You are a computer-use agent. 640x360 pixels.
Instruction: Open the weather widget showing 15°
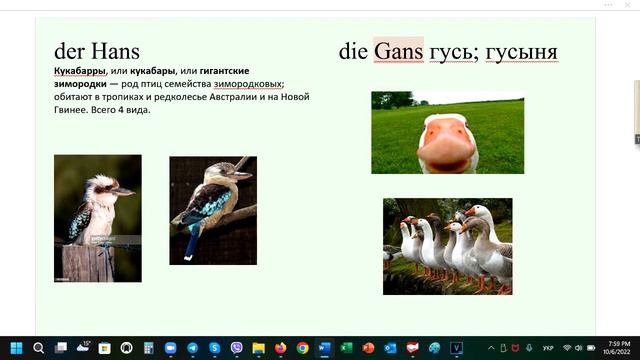[x=83, y=347]
